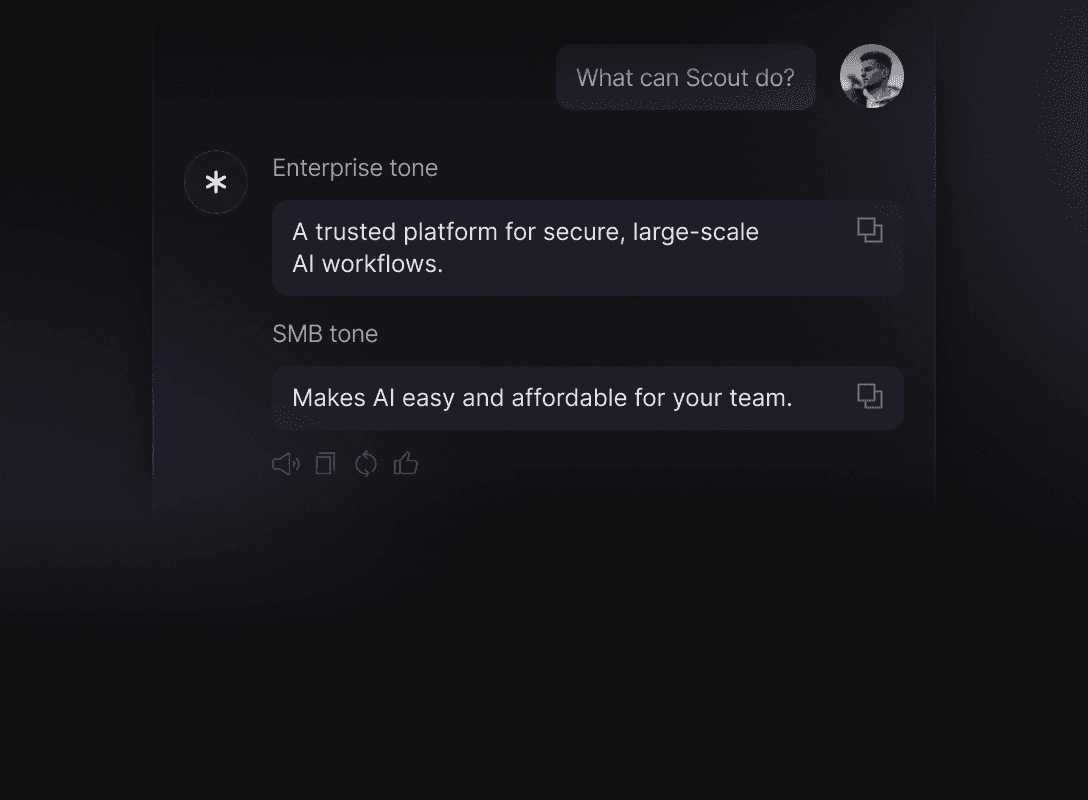
Task: Click the 'Enterprise tone' heading
Action: 355,168
